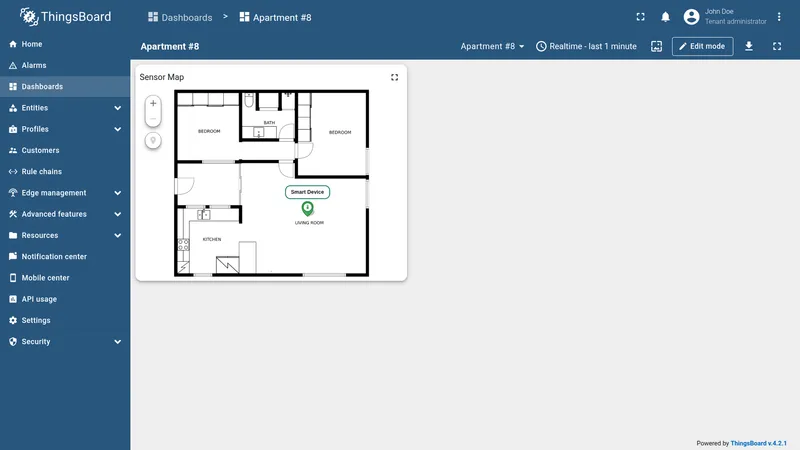800x450 pixels.
Task: Click the Resources folder icon
Action: (13, 236)
